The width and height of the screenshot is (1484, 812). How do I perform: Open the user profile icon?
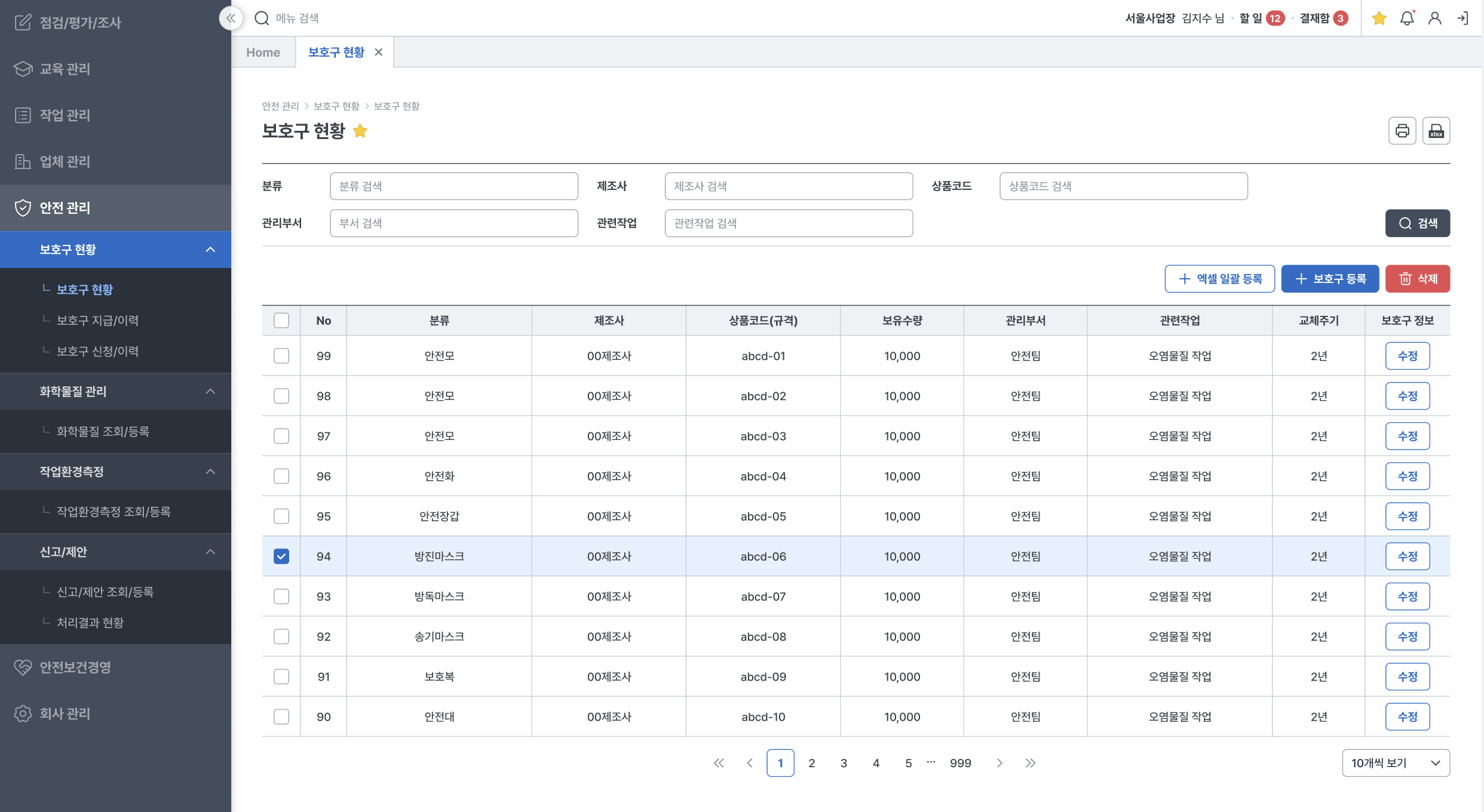tap(1434, 19)
